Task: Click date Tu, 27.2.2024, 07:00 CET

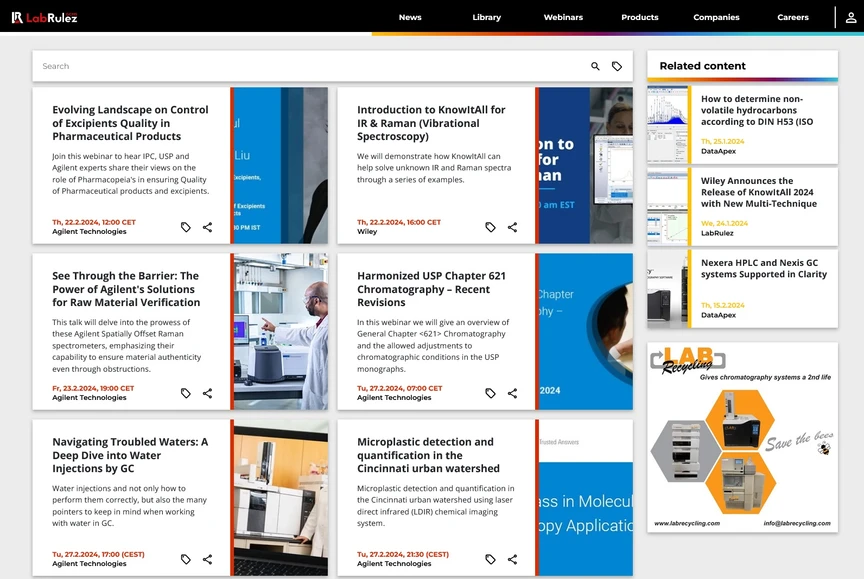Action: coord(399,388)
